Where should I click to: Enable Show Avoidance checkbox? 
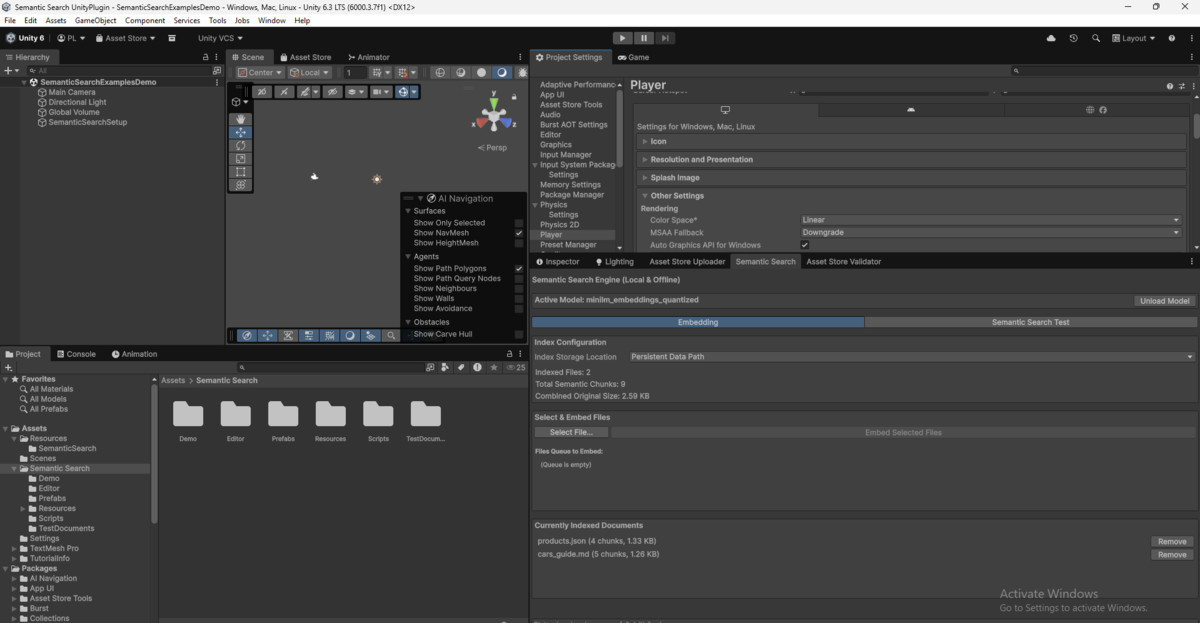click(x=519, y=308)
